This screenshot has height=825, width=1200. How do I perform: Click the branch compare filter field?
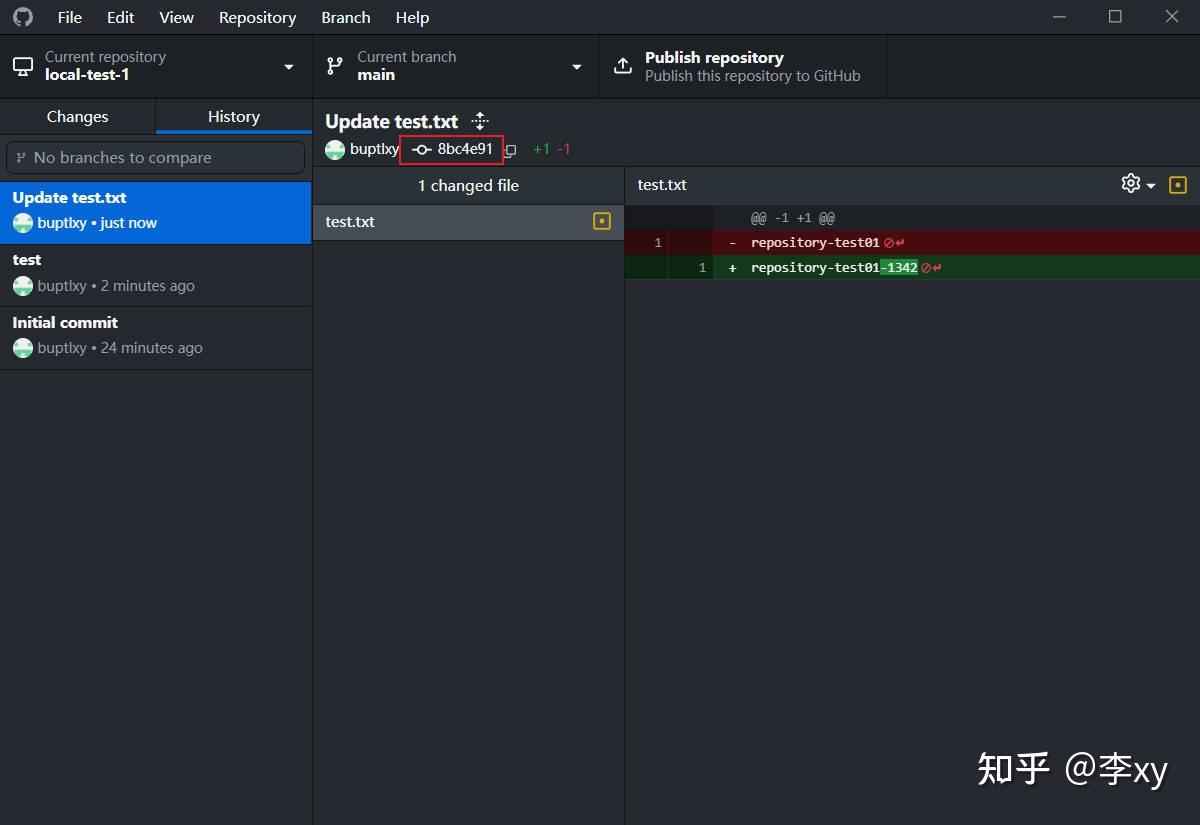pyautogui.click(x=155, y=157)
